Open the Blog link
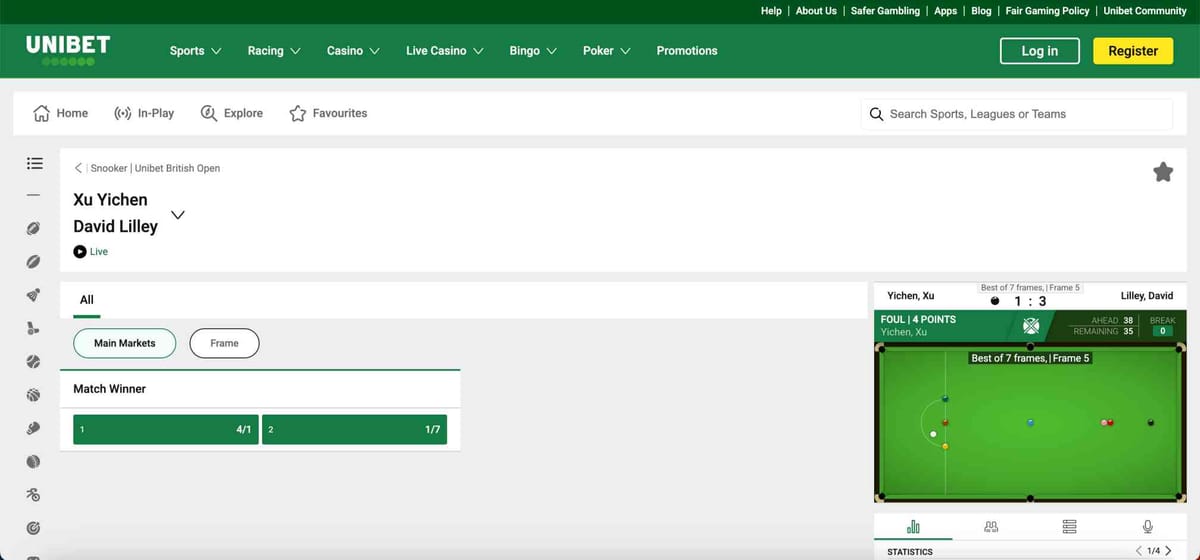 coord(981,11)
